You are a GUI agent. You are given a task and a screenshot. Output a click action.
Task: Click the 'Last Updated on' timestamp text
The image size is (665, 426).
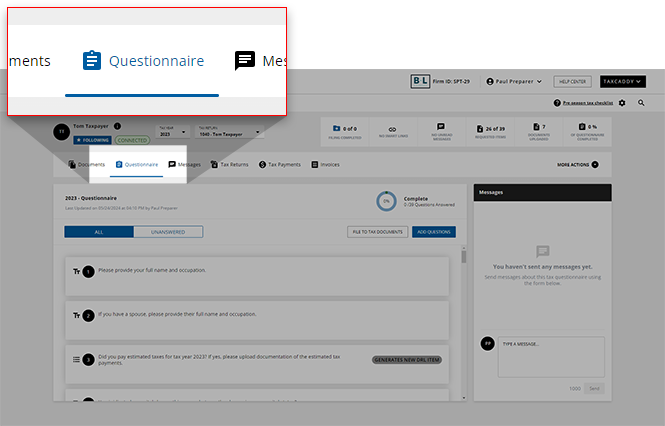tap(121, 208)
